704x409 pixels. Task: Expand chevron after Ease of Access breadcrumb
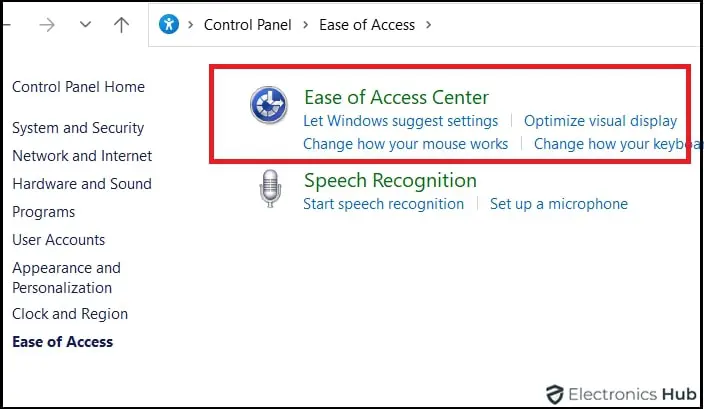429,25
